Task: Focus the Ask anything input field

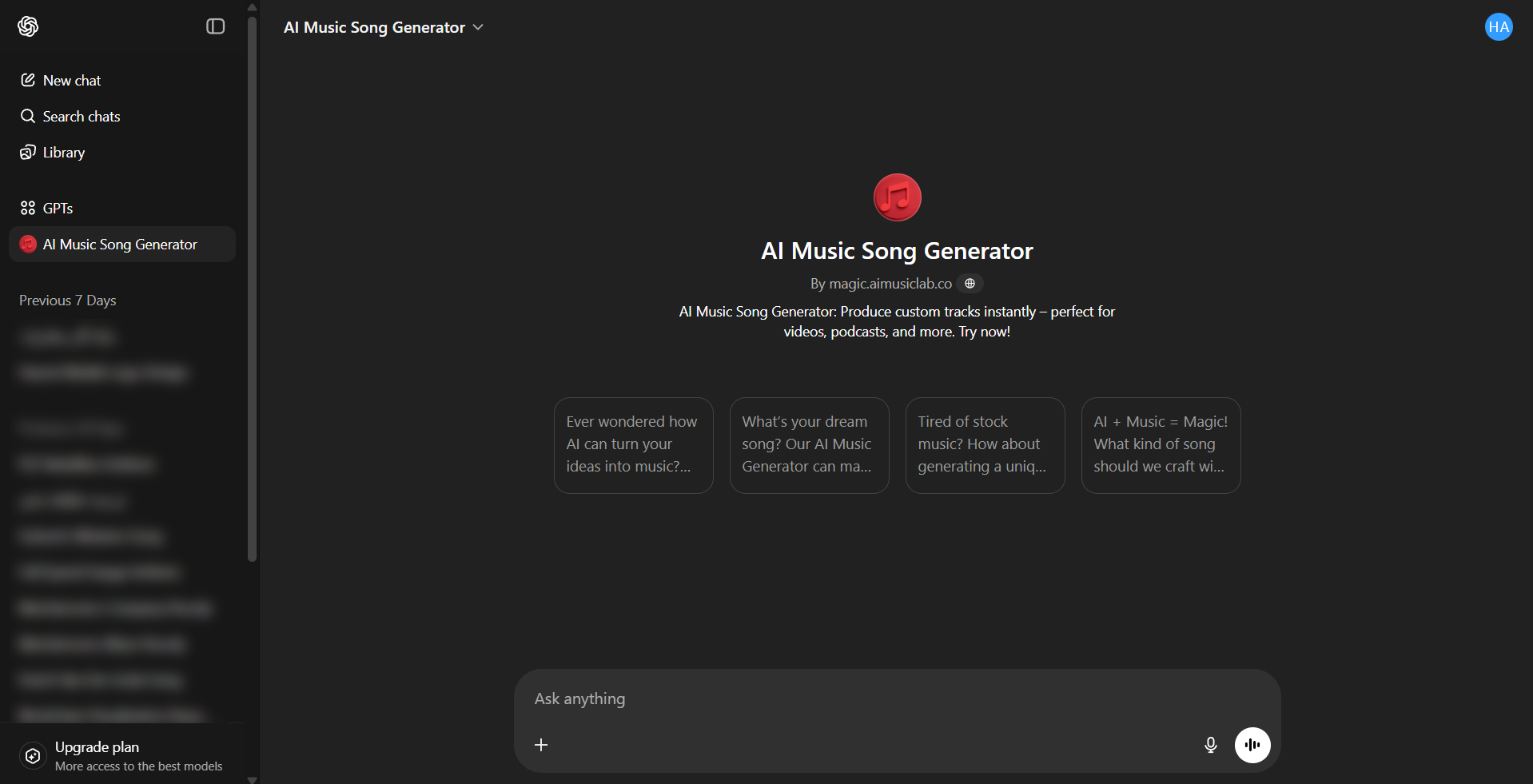Action: [897, 698]
